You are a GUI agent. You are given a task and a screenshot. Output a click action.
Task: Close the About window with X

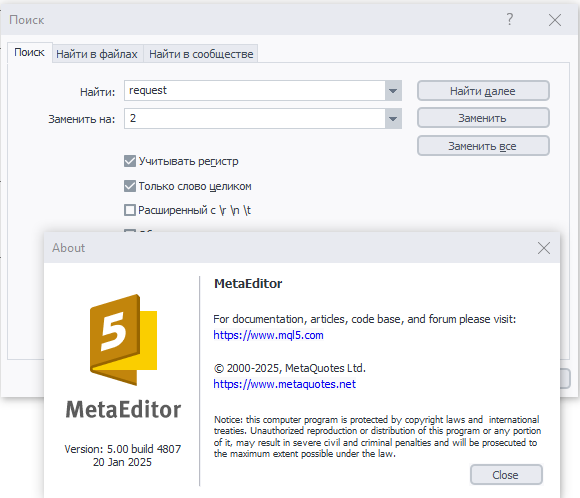coord(544,248)
